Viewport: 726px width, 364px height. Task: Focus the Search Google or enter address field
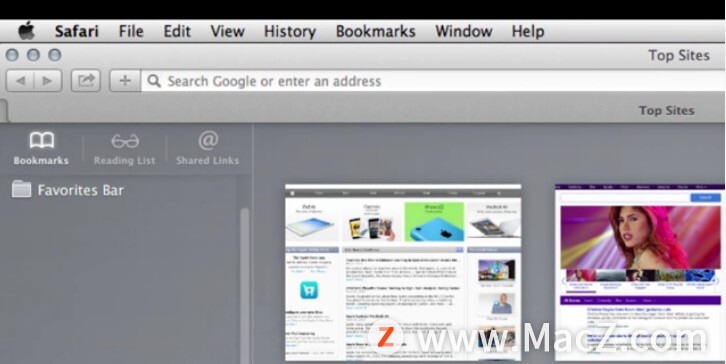(x=433, y=81)
